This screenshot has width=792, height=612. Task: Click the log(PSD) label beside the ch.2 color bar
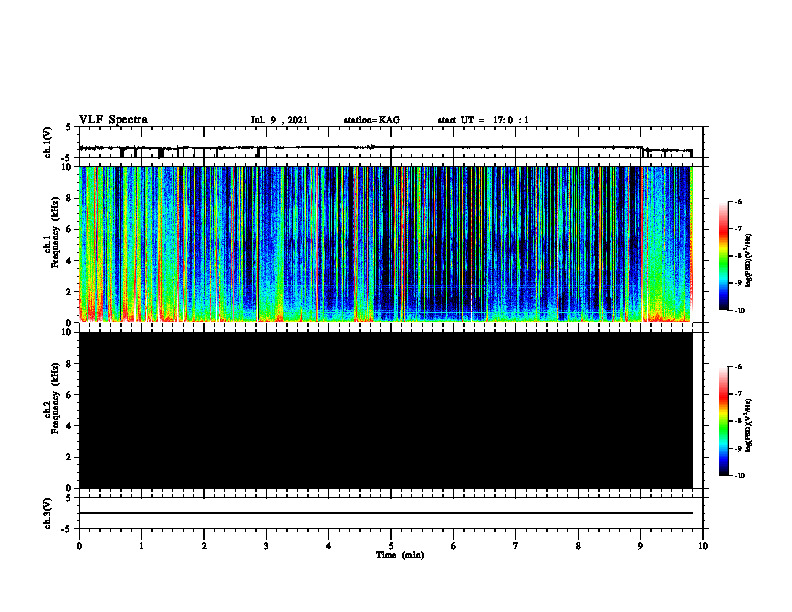pos(749,425)
